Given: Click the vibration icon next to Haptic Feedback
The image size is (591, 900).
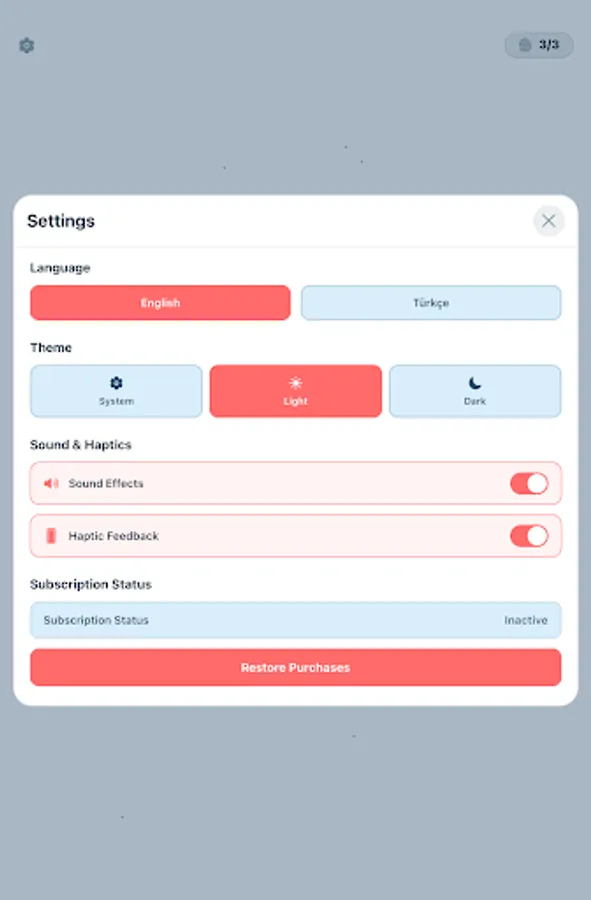Looking at the screenshot, I should 52,536.
